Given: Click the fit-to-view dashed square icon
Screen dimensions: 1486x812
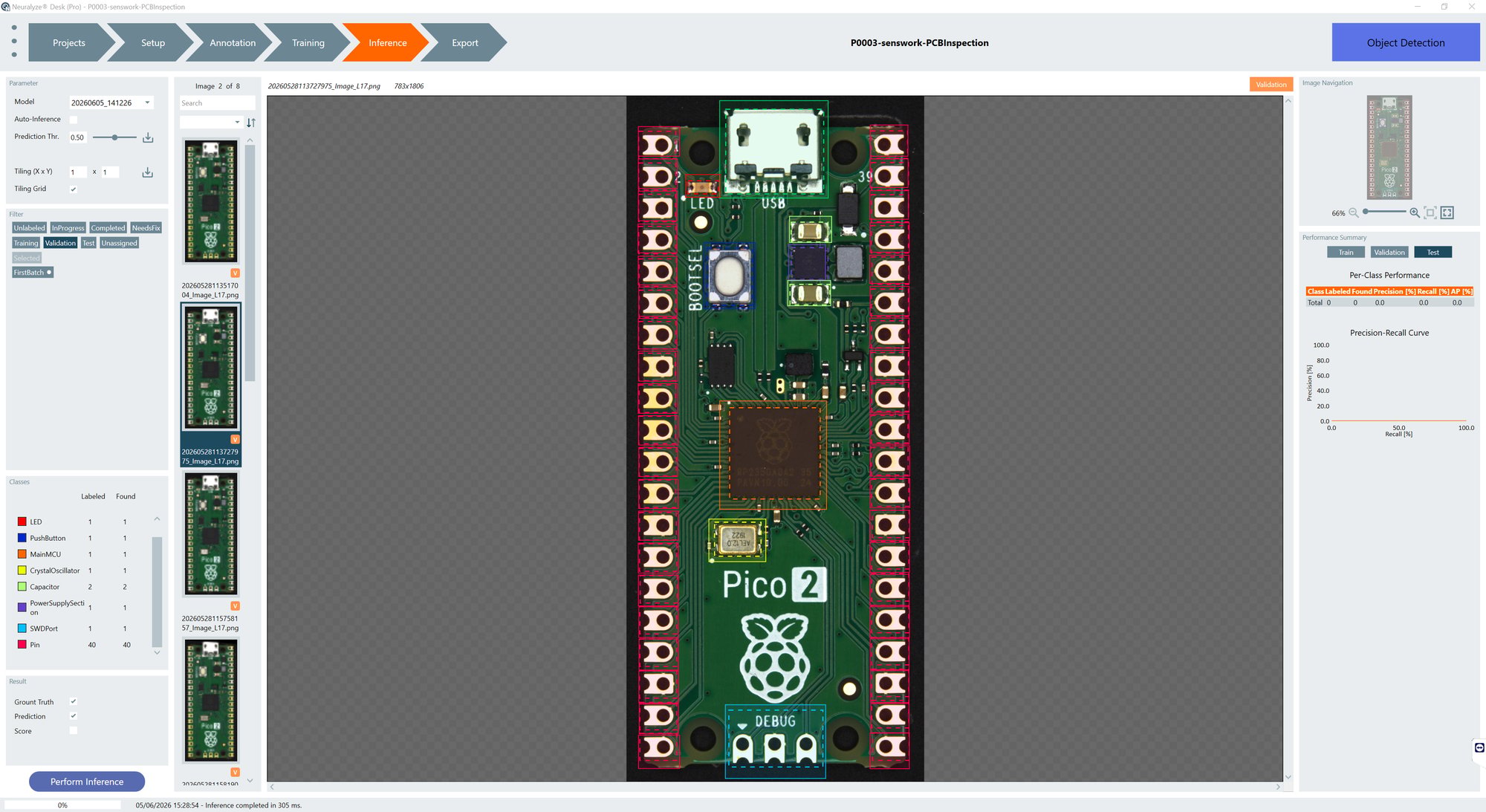Looking at the screenshot, I should click(1430, 212).
